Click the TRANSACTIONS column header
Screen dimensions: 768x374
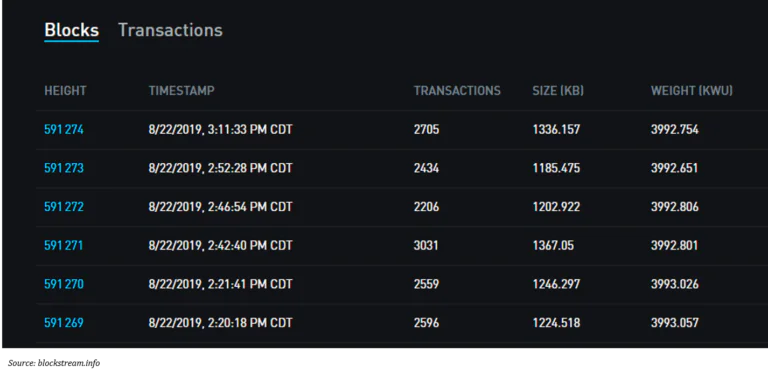click(457, 91)
